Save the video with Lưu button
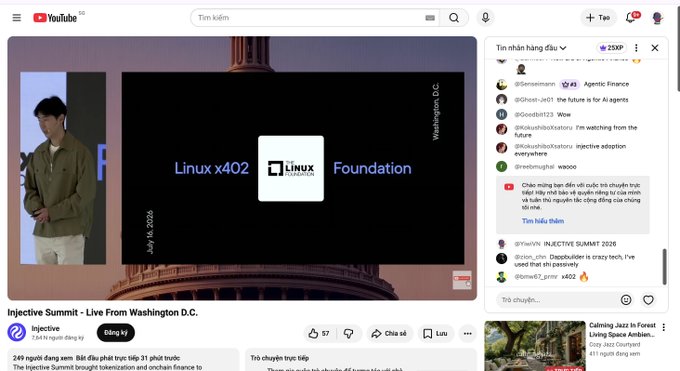 pos(435,333)
